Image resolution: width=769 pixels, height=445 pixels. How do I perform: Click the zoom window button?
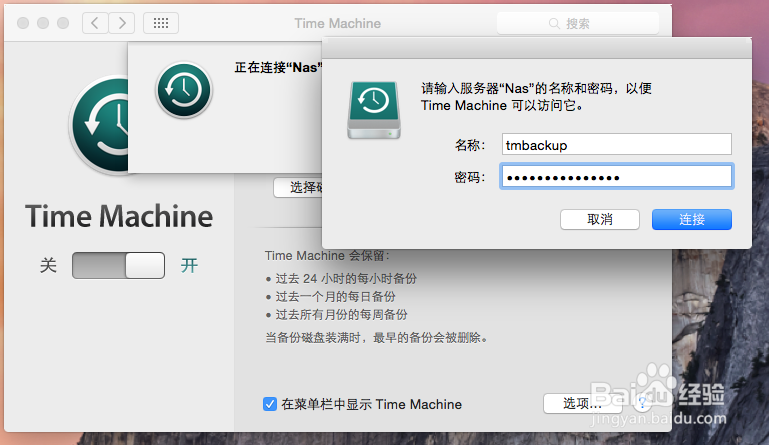point(63,23)
